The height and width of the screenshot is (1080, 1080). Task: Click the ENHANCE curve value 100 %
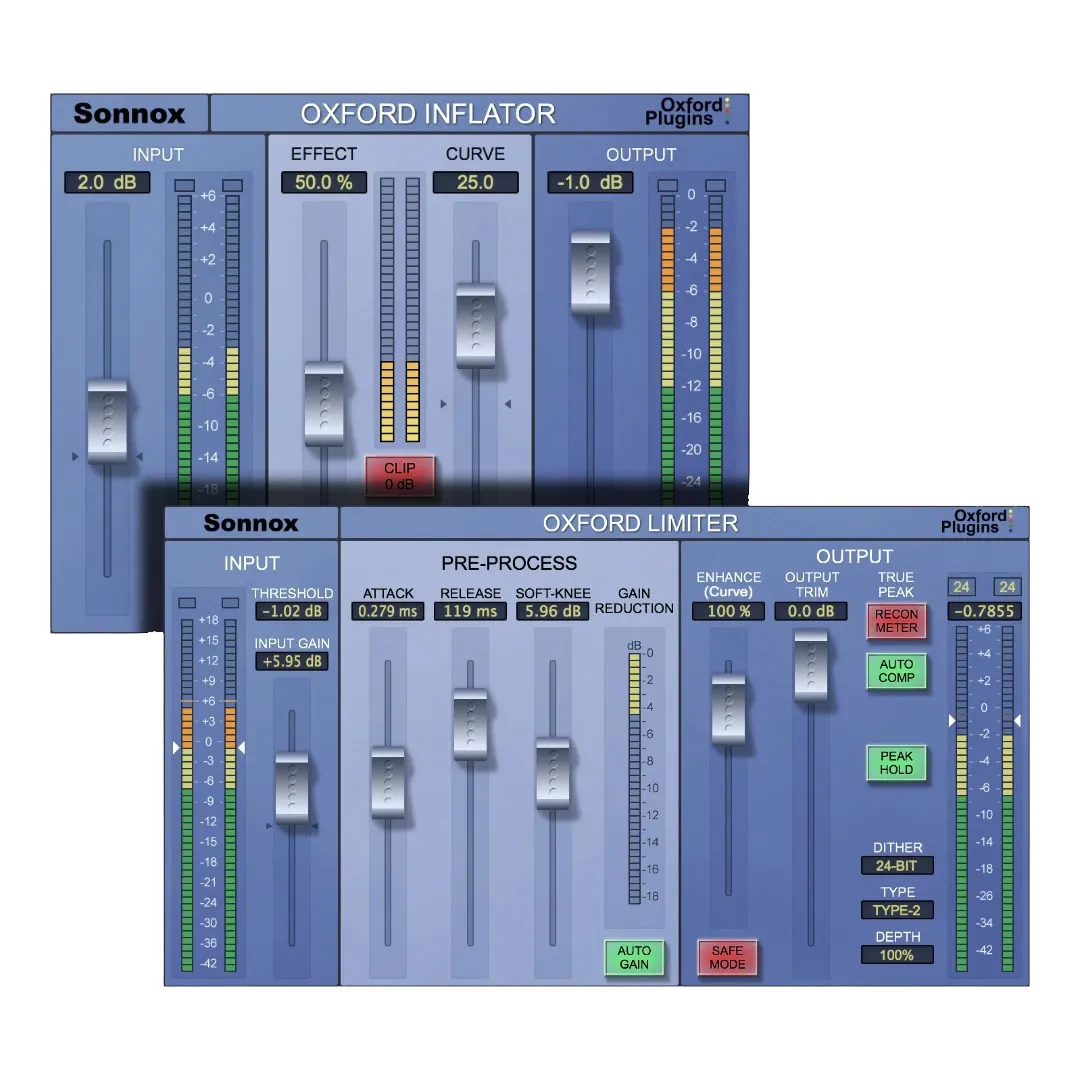tap(728, 611)
